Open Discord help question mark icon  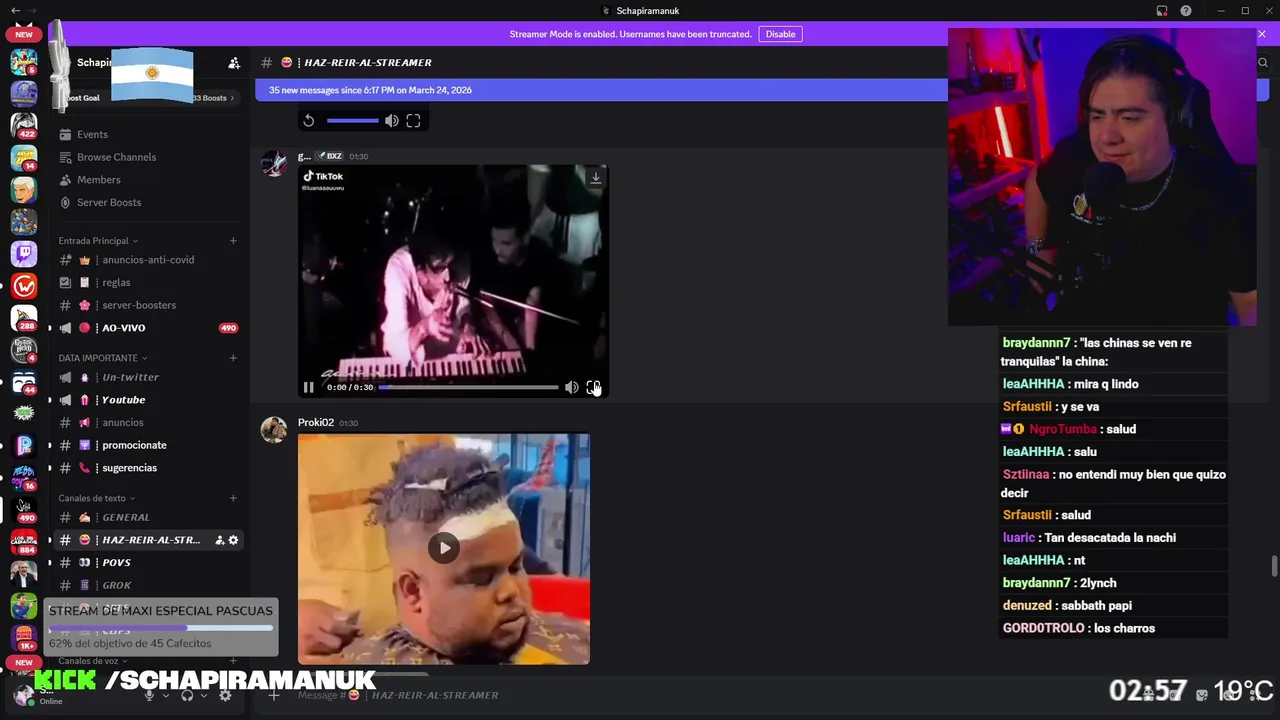coord(1186,11)
